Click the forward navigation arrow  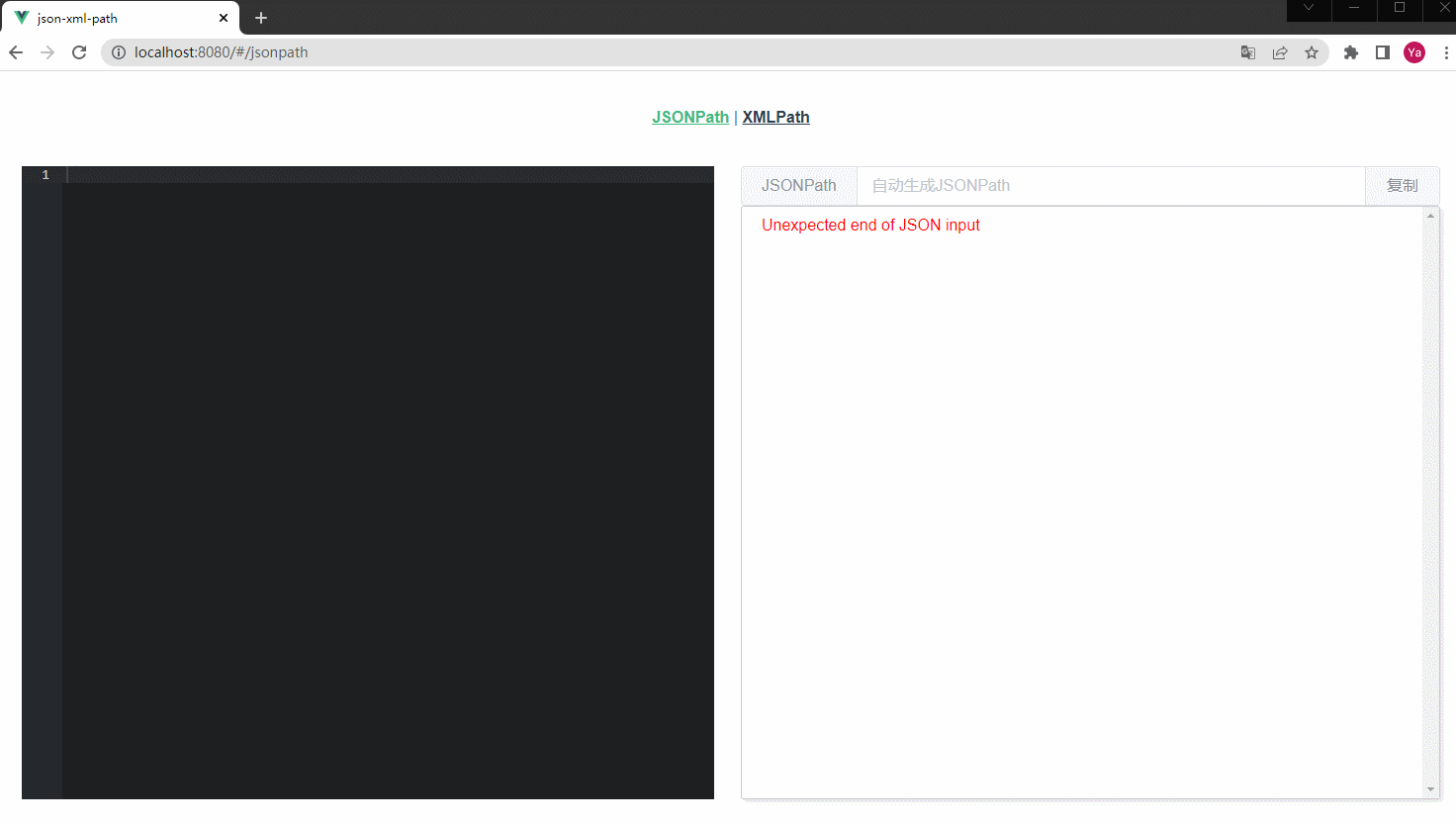(46, 52)
